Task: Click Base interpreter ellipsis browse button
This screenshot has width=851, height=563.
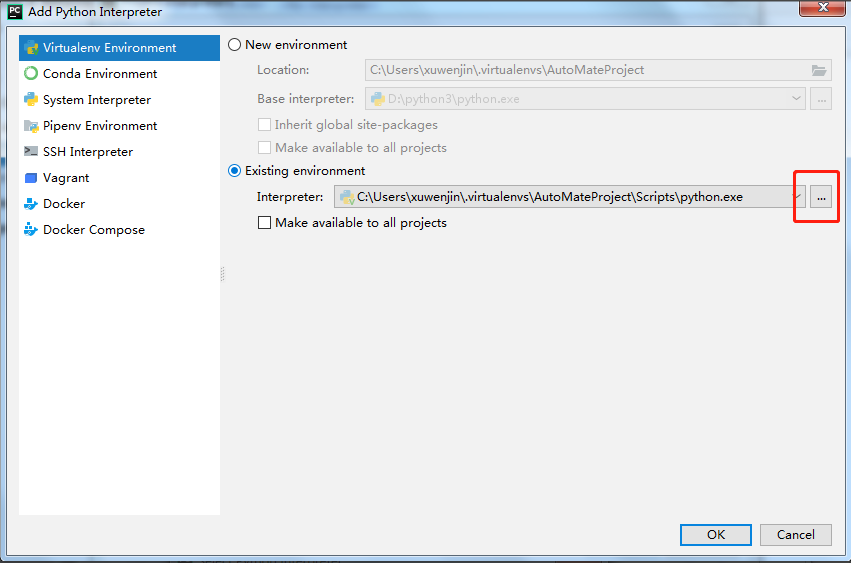Action: point(821,99)
